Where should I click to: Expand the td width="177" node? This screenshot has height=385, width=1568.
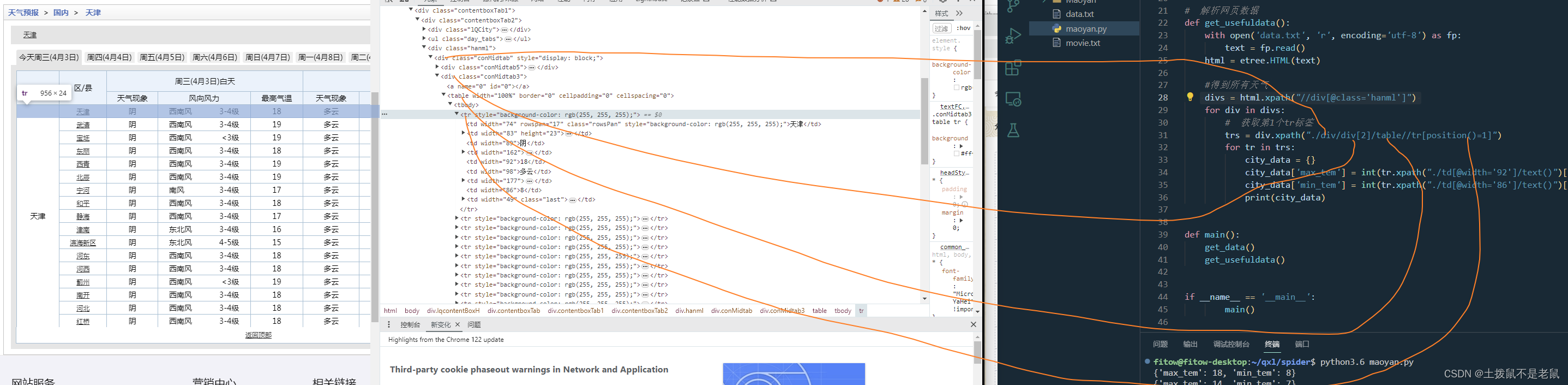(x=463, y=181)
